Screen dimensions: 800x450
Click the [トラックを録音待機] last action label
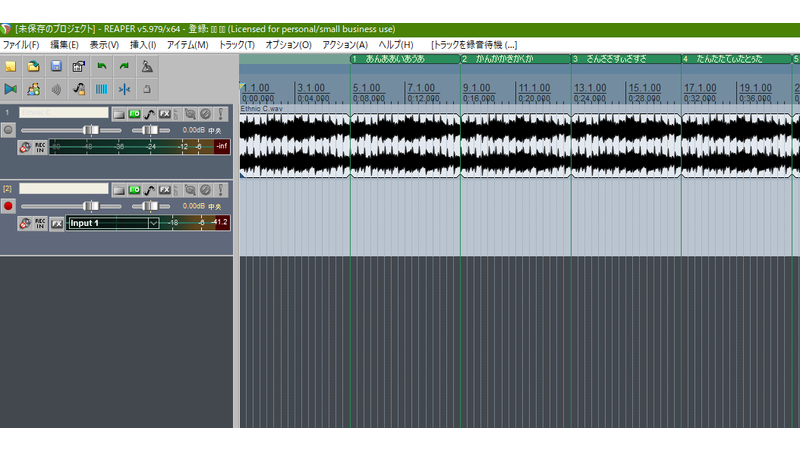tap(474, 45)
